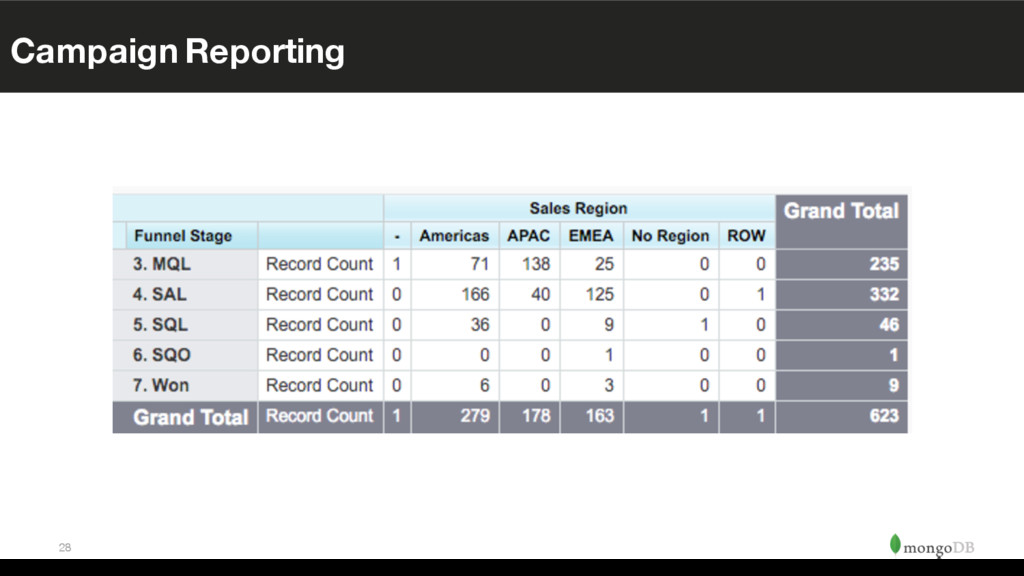Click Won EMEA value 3

click(609, 385)
